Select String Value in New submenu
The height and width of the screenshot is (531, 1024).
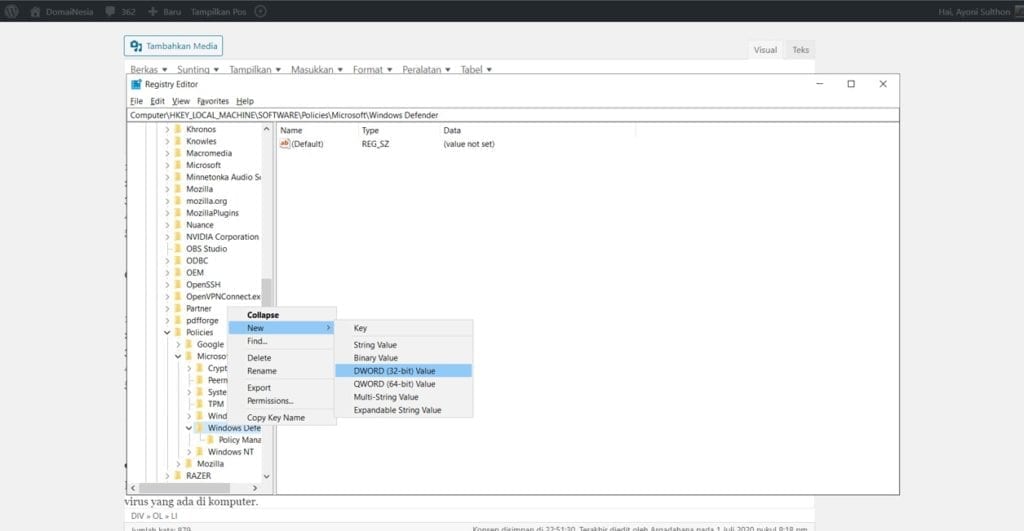375,345
